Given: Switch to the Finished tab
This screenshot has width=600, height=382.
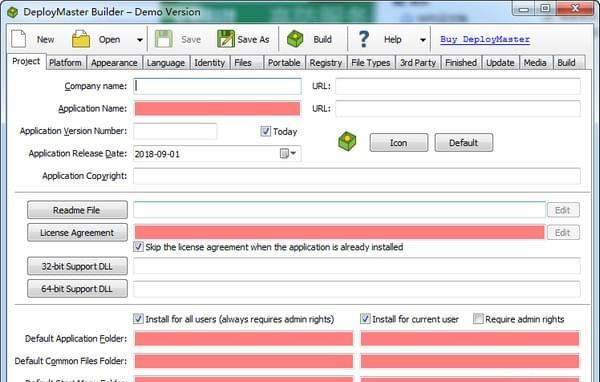Looking at the screenshot, I should pos(461,63).
